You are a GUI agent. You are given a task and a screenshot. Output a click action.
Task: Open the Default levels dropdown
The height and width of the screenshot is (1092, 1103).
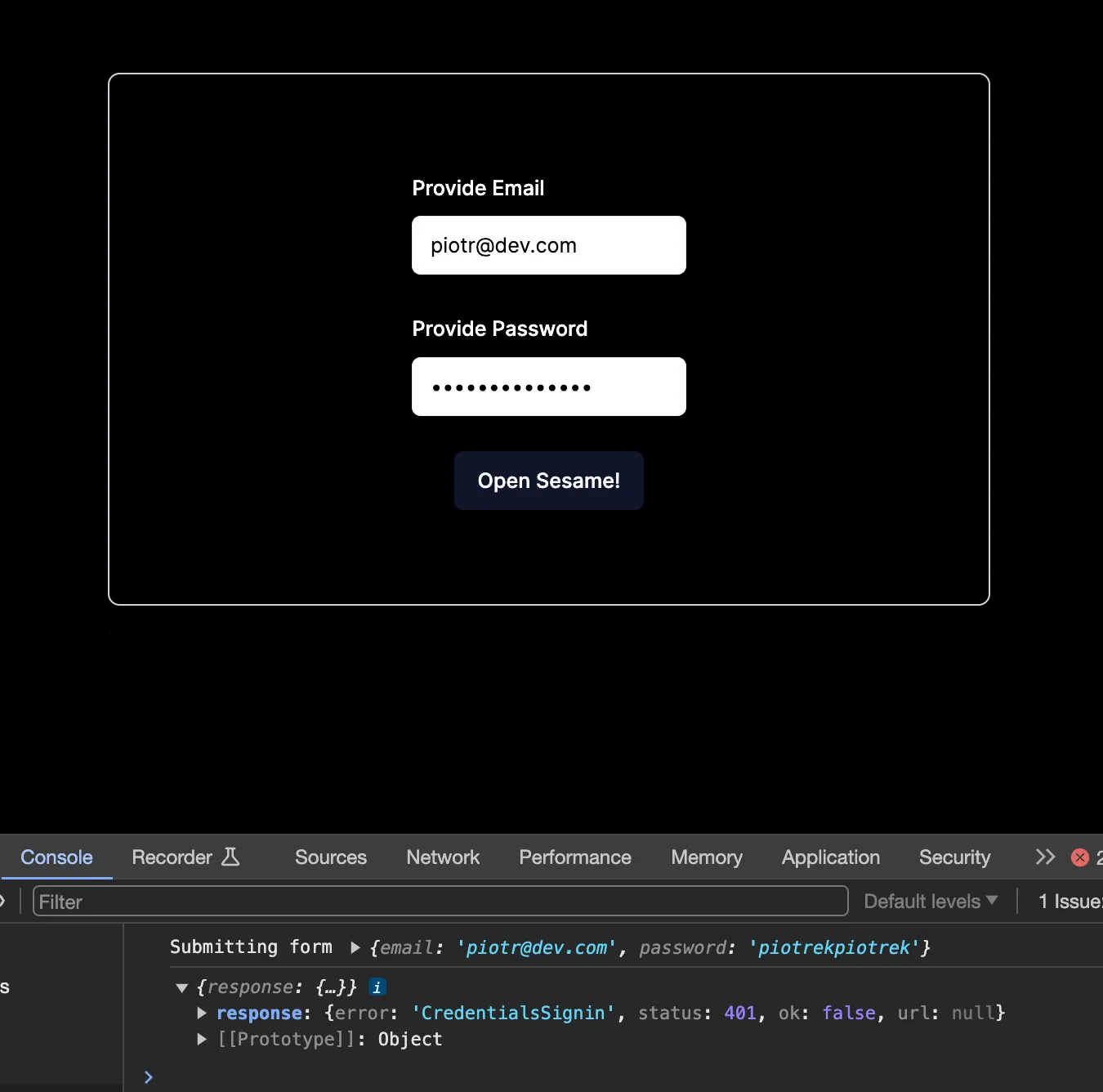(x=931, y=902)
